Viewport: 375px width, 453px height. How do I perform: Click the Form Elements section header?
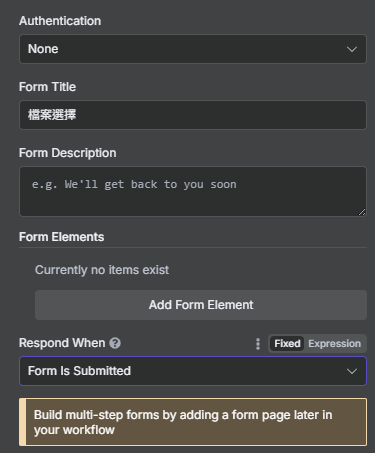tap(61, 237)
